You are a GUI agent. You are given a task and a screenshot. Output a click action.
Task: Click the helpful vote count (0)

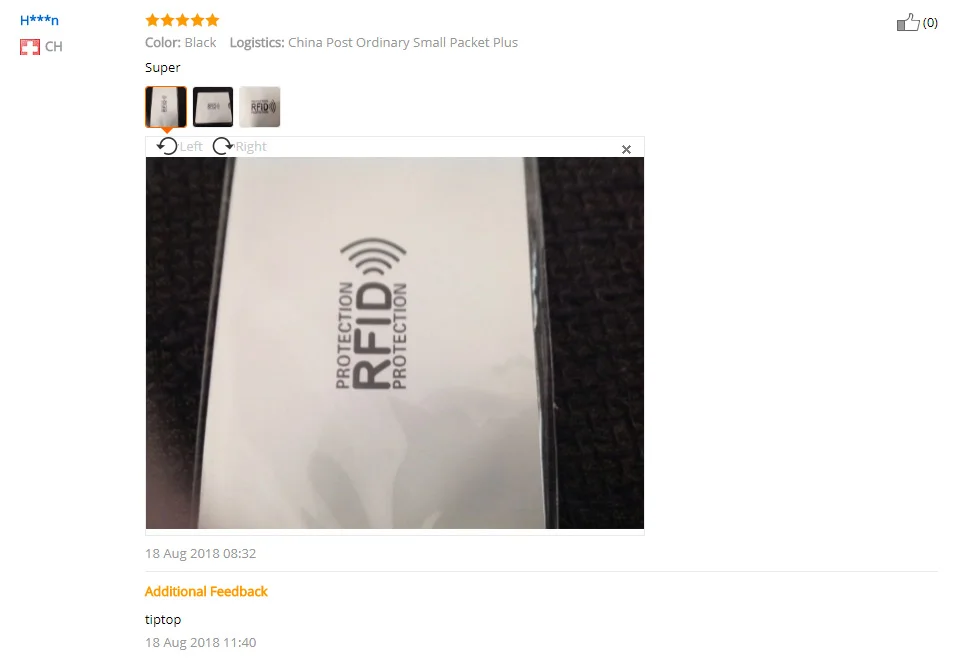930,23
